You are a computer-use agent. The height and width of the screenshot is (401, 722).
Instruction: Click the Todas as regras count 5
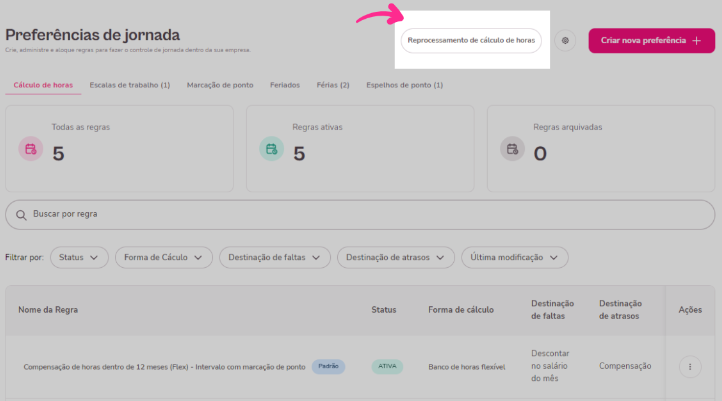point(58,154)
